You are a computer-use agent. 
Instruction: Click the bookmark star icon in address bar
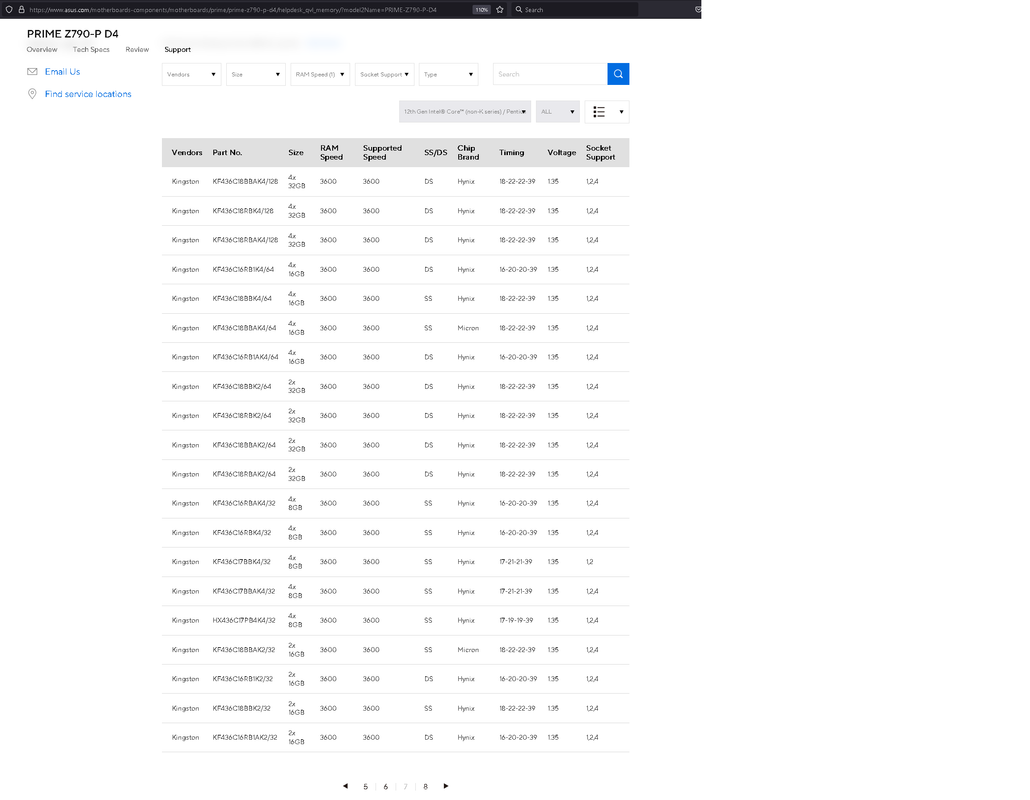(500, 10)
